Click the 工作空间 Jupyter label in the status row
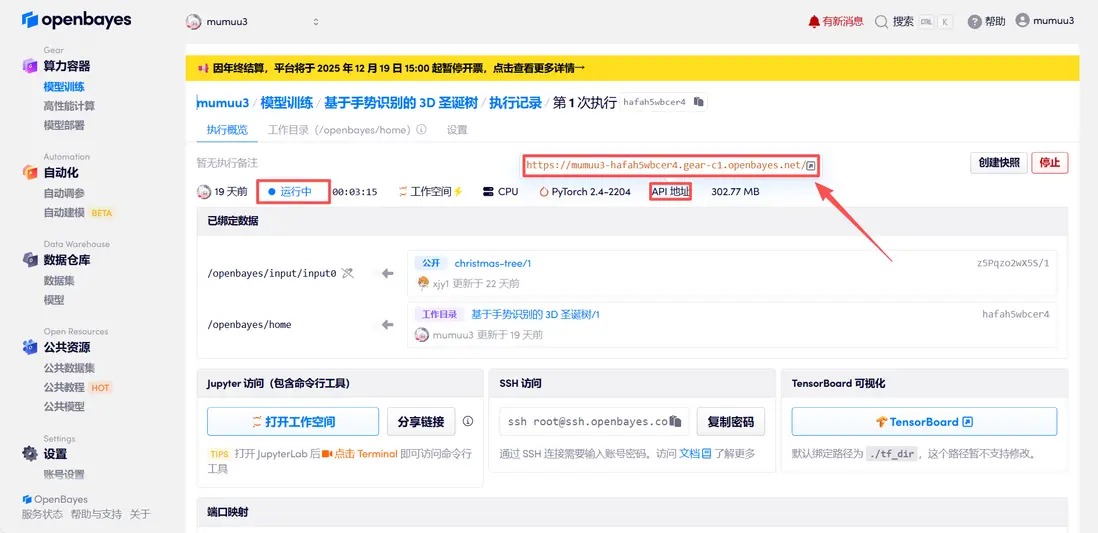 pyautogui.click(x=431, y=191)
